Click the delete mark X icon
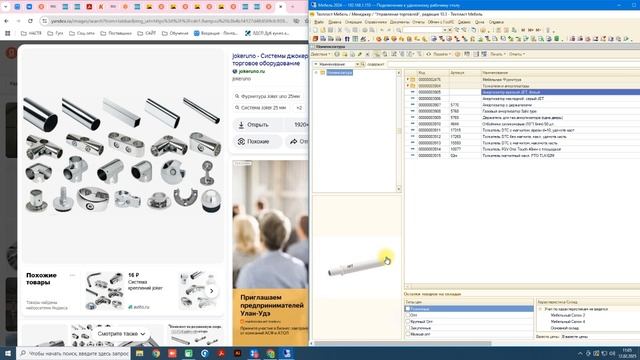The height and width of the screenshot is (360, 640). coord(367,54)
